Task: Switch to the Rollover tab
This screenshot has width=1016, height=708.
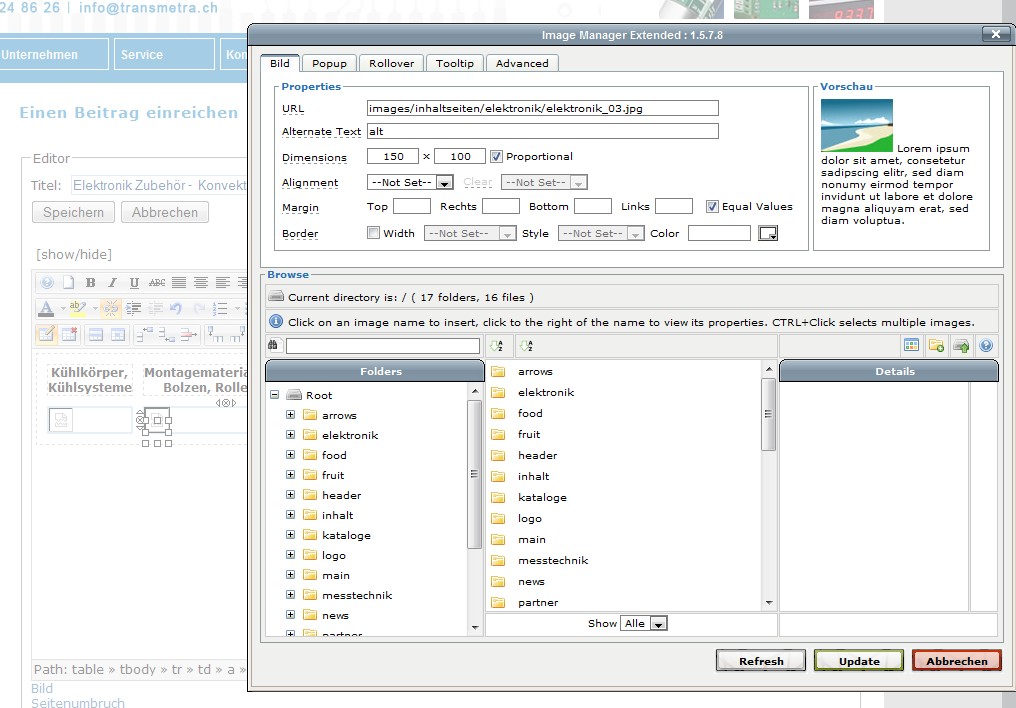Action: click(391, 63)
